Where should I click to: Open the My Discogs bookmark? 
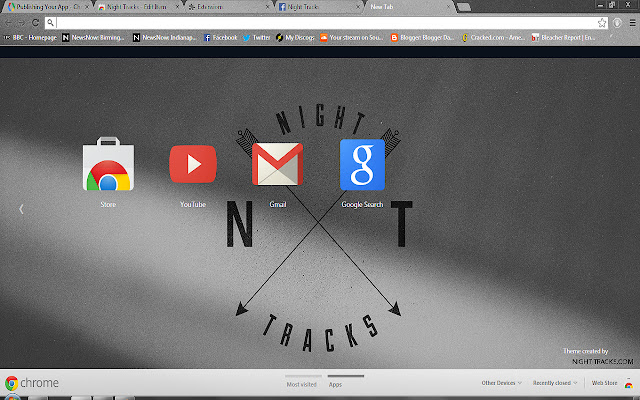tap(295, 38)
